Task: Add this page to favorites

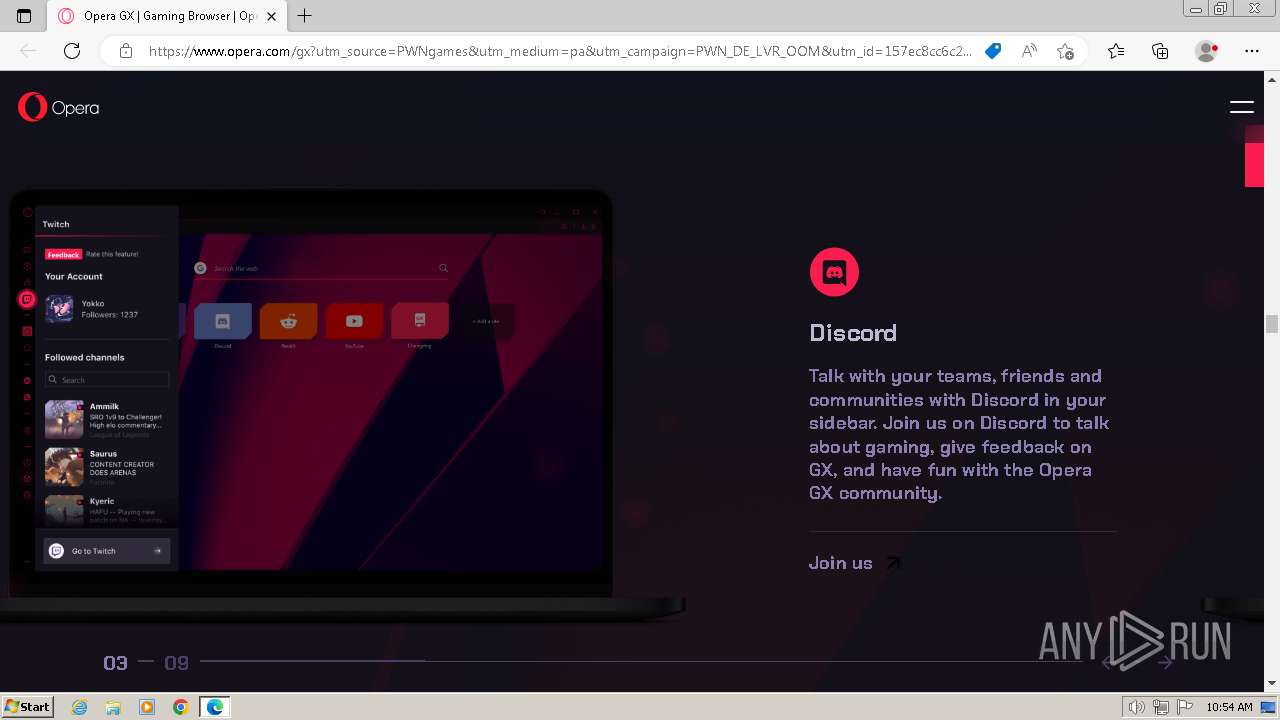Action: point(1065,51)
